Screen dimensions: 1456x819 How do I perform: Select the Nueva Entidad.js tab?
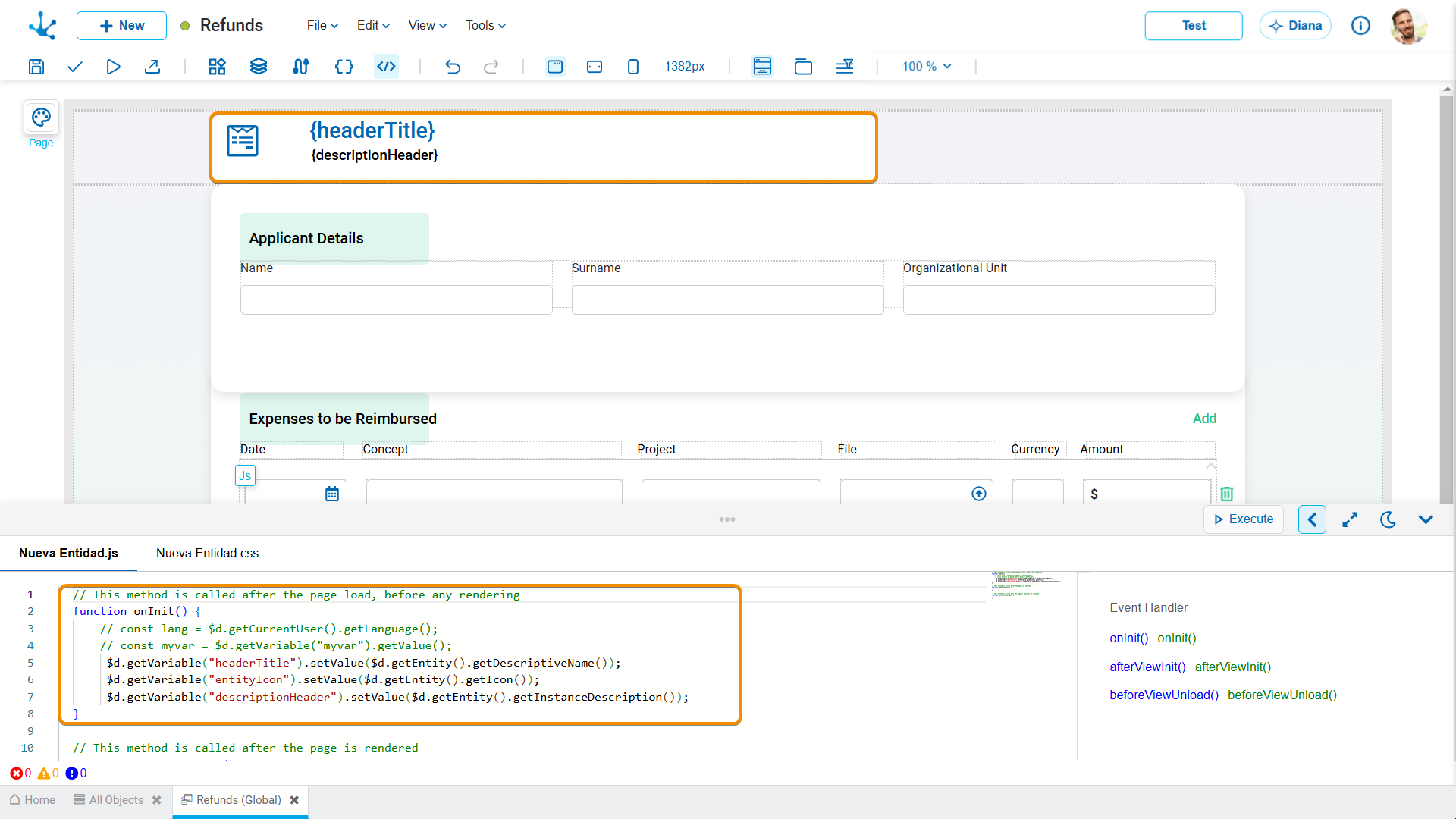point(68,554)
